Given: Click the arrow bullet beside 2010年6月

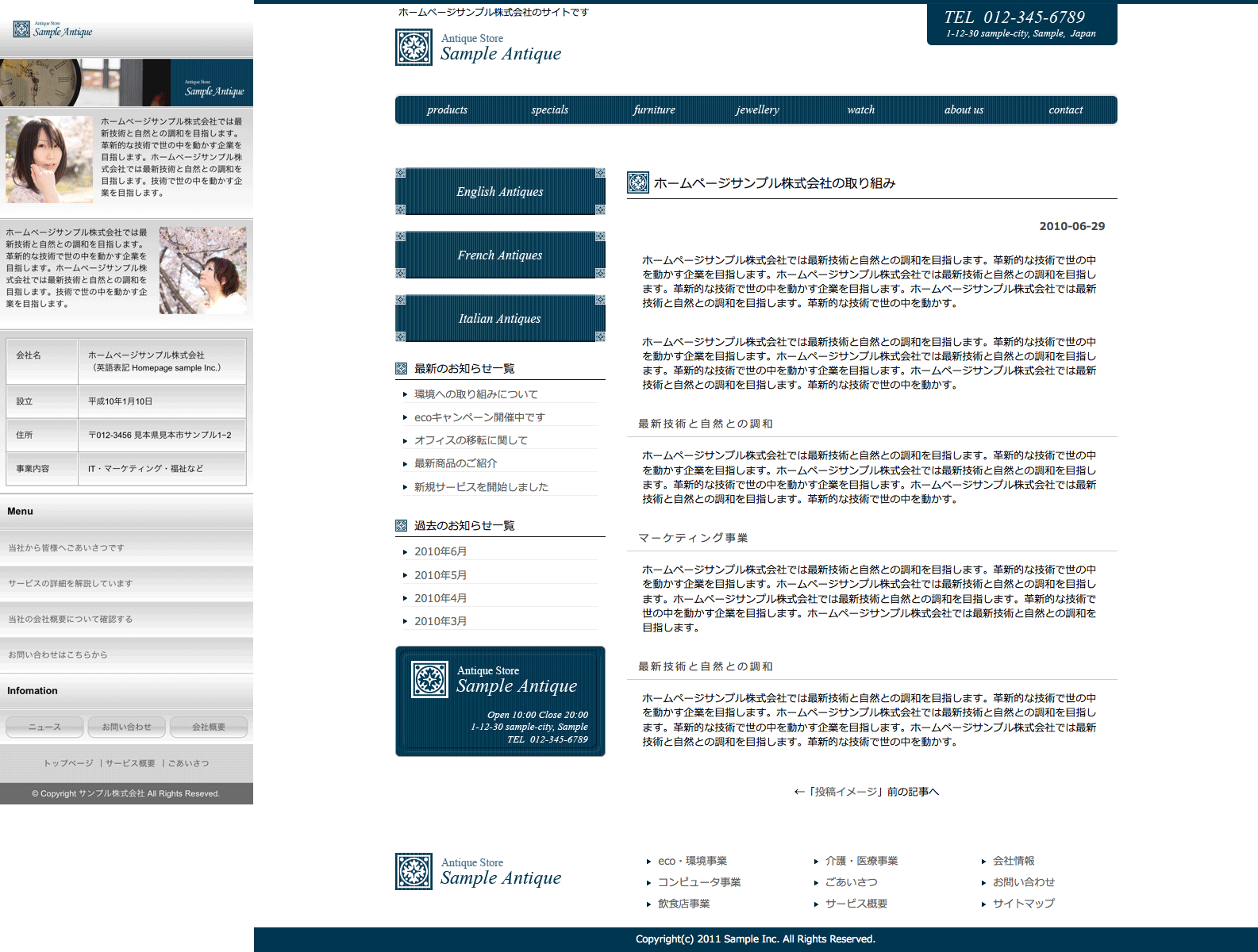Looking at the screenshot, I should tap(405, 552).
